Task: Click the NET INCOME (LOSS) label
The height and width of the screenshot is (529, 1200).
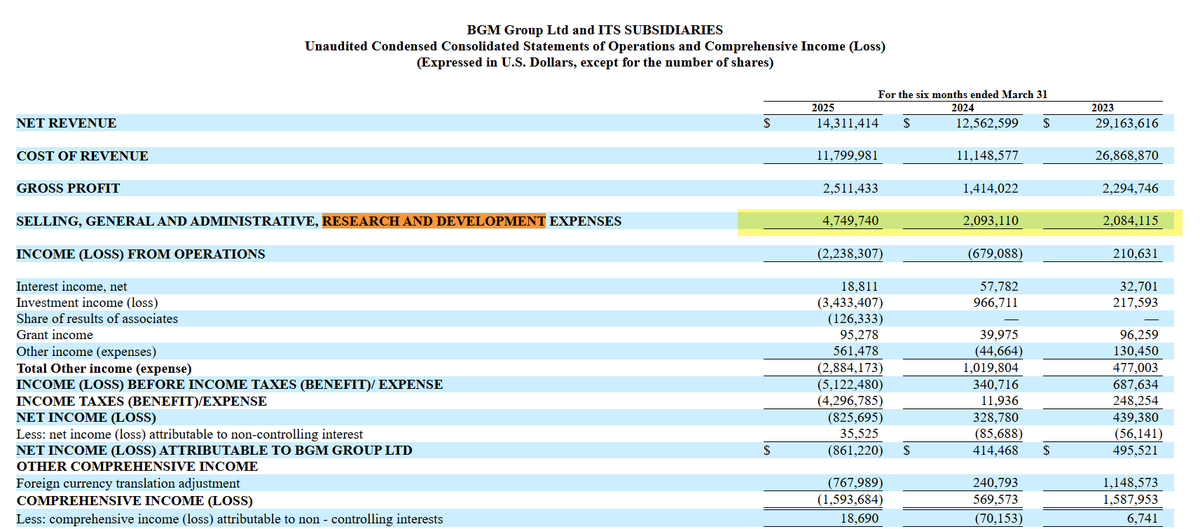Action: pyautogui.click(x=86, y=417)
